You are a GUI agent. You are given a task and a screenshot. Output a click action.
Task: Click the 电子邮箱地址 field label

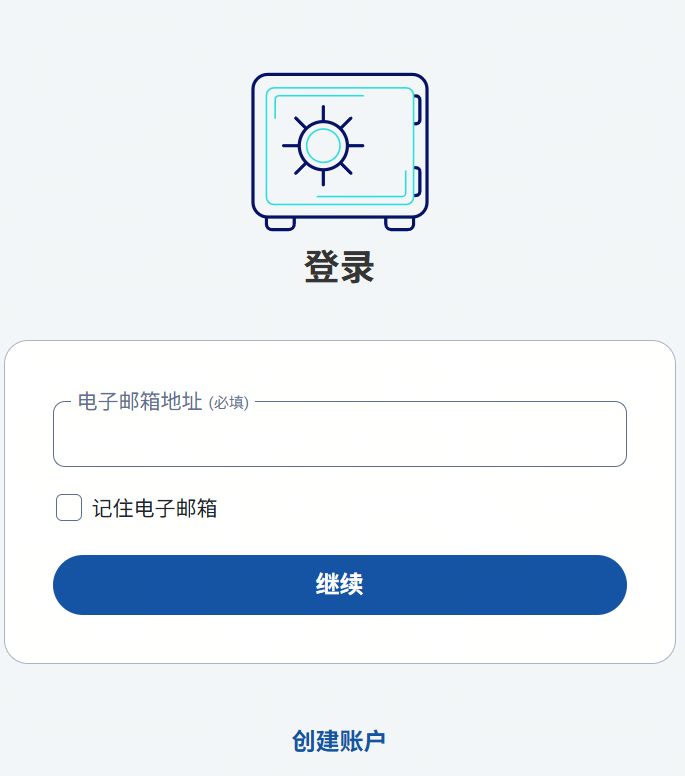(140, 402)
